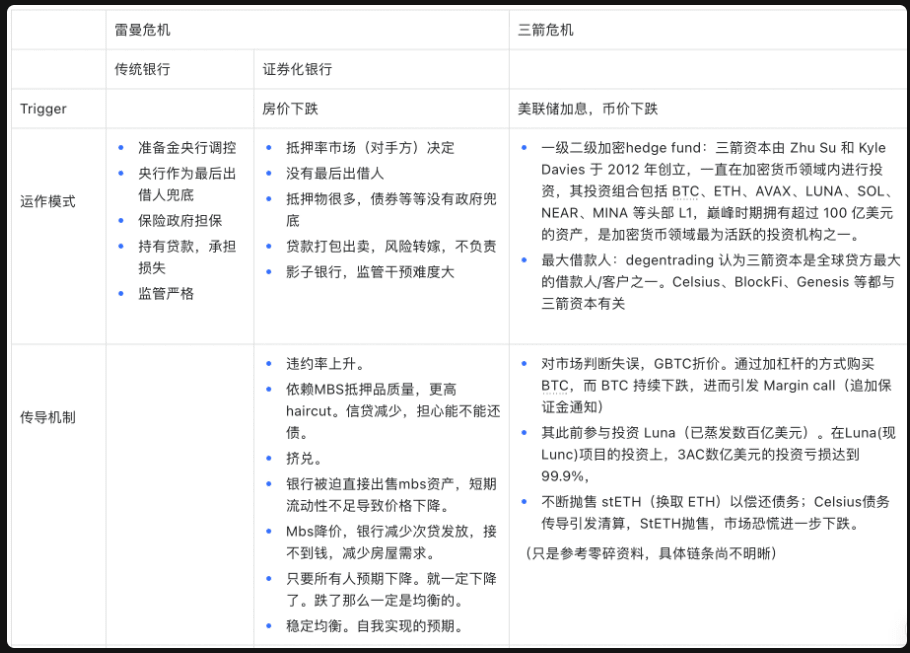This screenshot has width=910, height=653.
Task: Click the 银行被迫直接出售mbs资产 bullet
Action: 391,495
